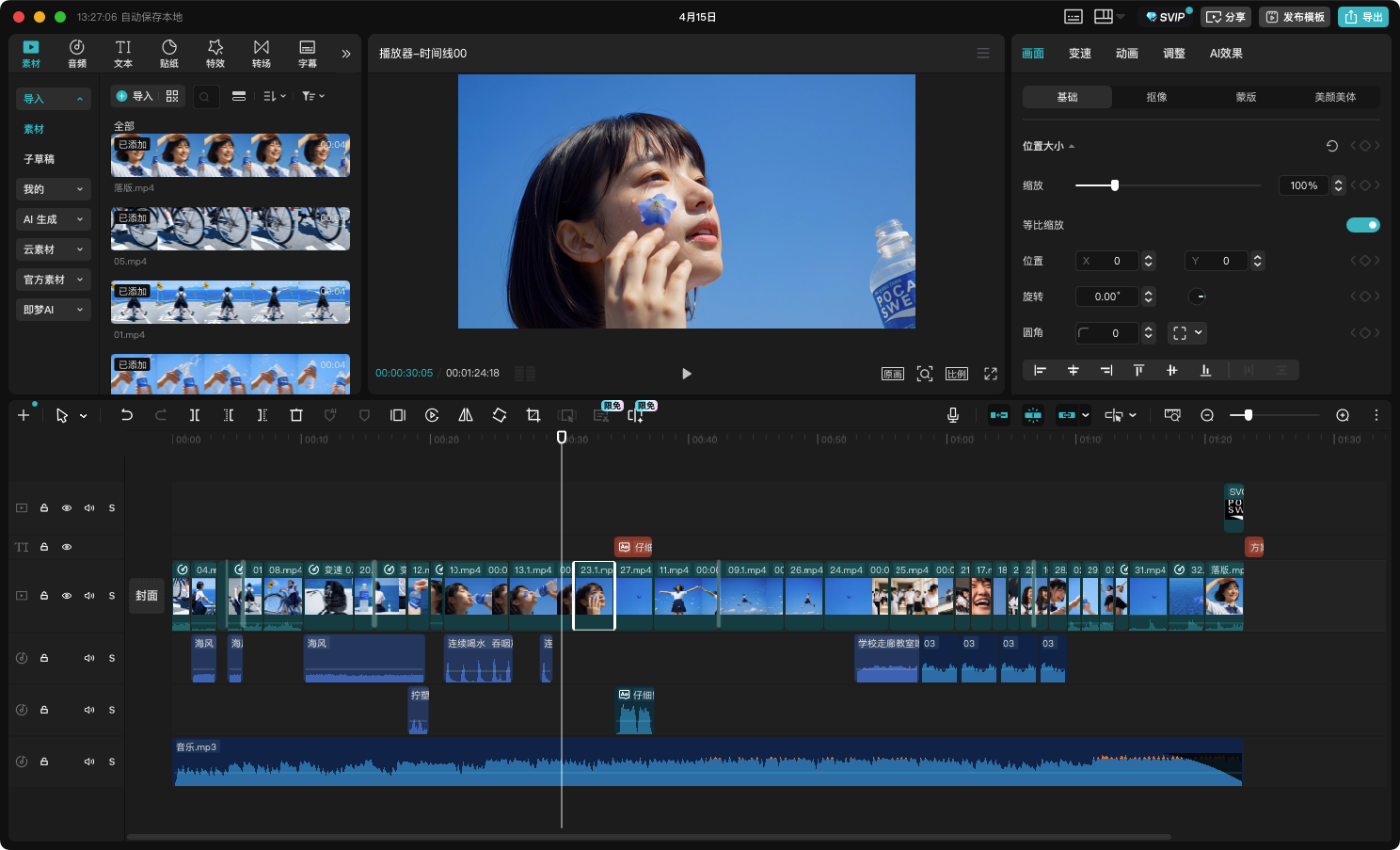Click the 缩放 scale slider handle
The image size is (1400, 850).
(1115, 185)
